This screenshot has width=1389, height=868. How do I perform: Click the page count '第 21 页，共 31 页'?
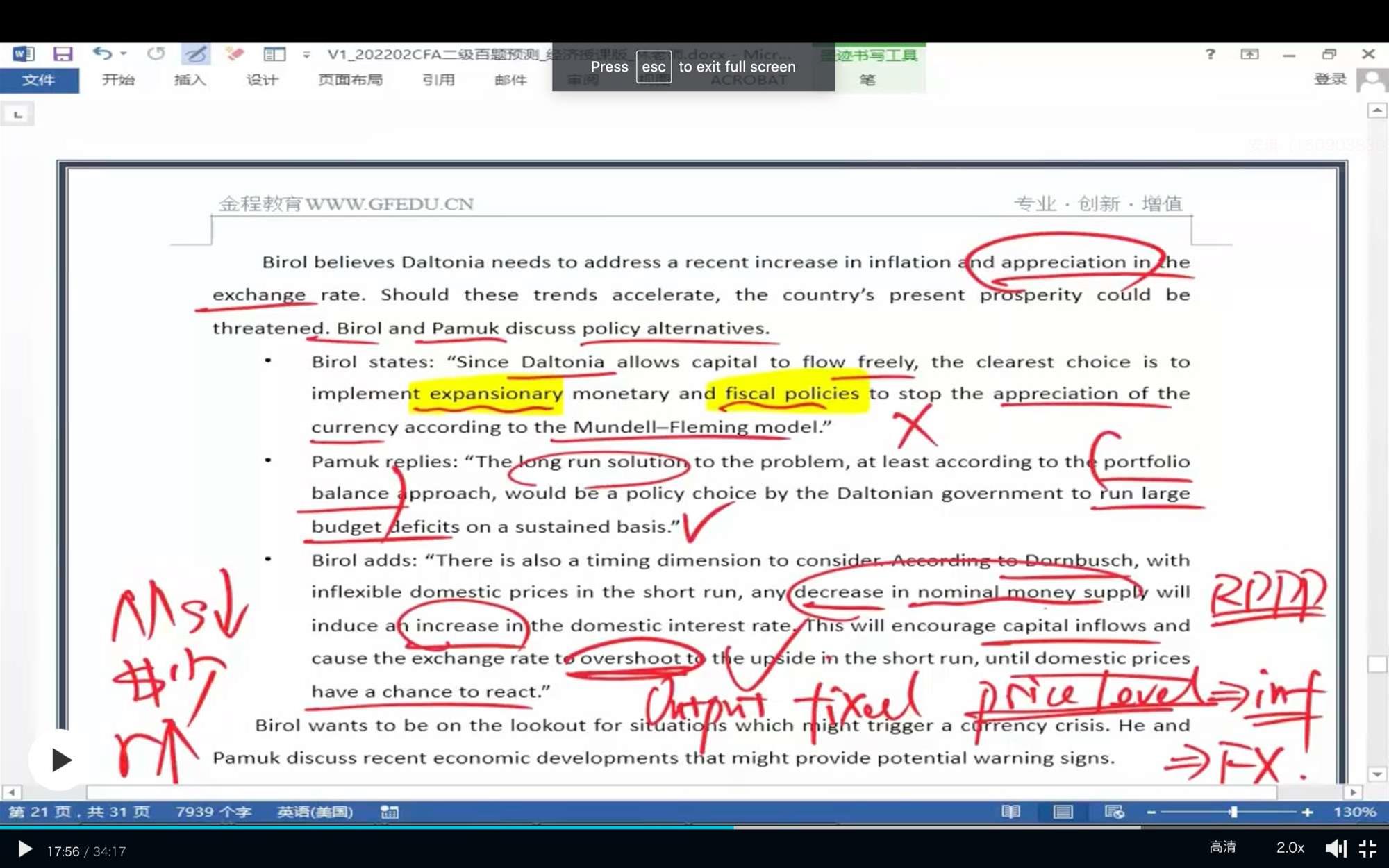tap(78, 812)
